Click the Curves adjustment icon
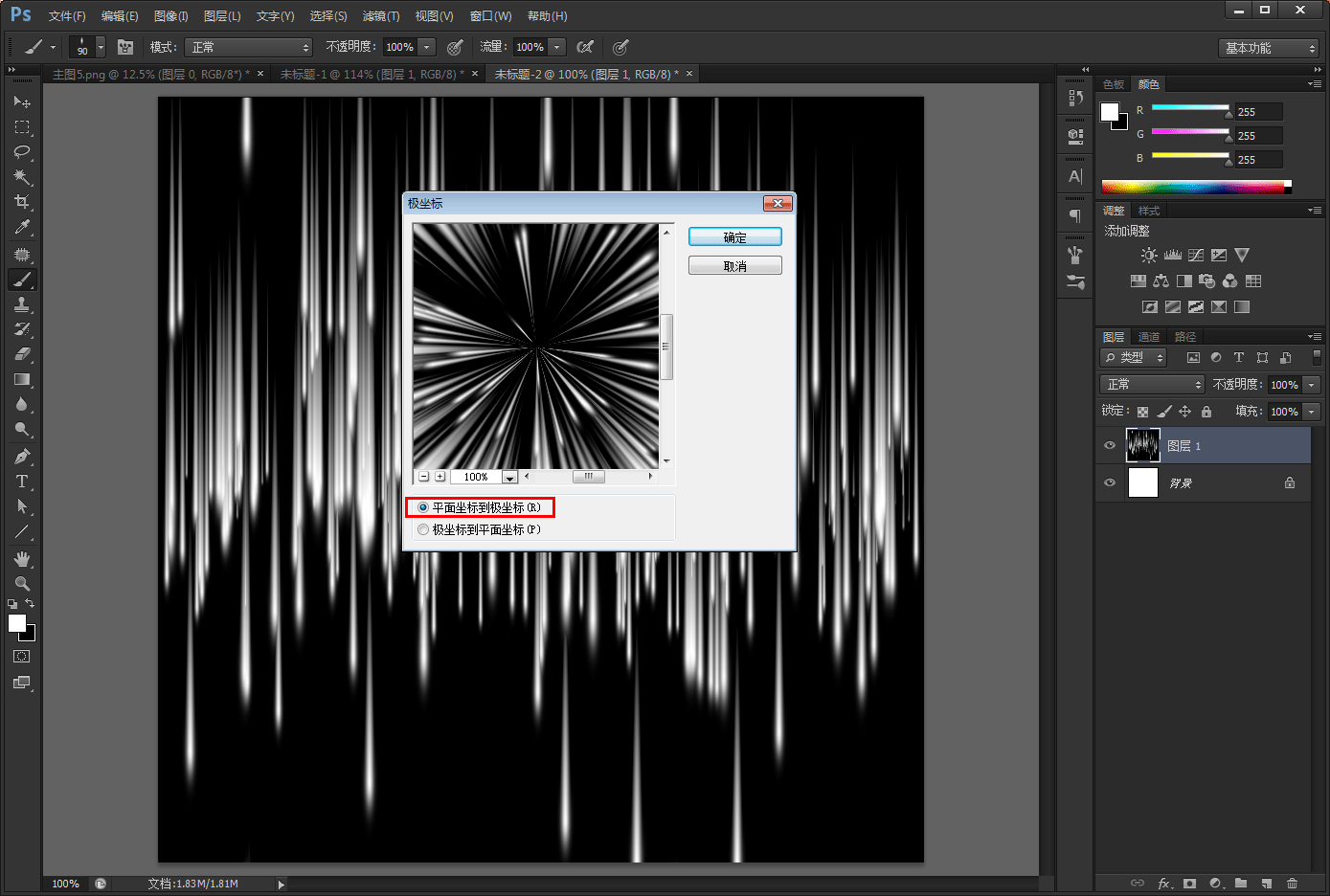 coord(1196,256)
